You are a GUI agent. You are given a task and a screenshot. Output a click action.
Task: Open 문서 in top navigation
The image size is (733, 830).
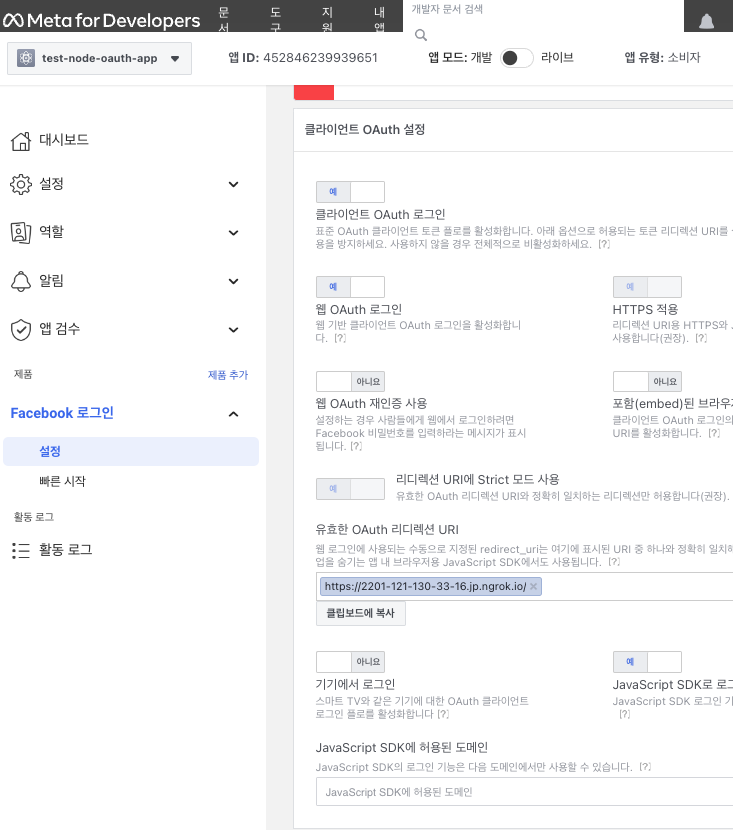click(224, 19)
